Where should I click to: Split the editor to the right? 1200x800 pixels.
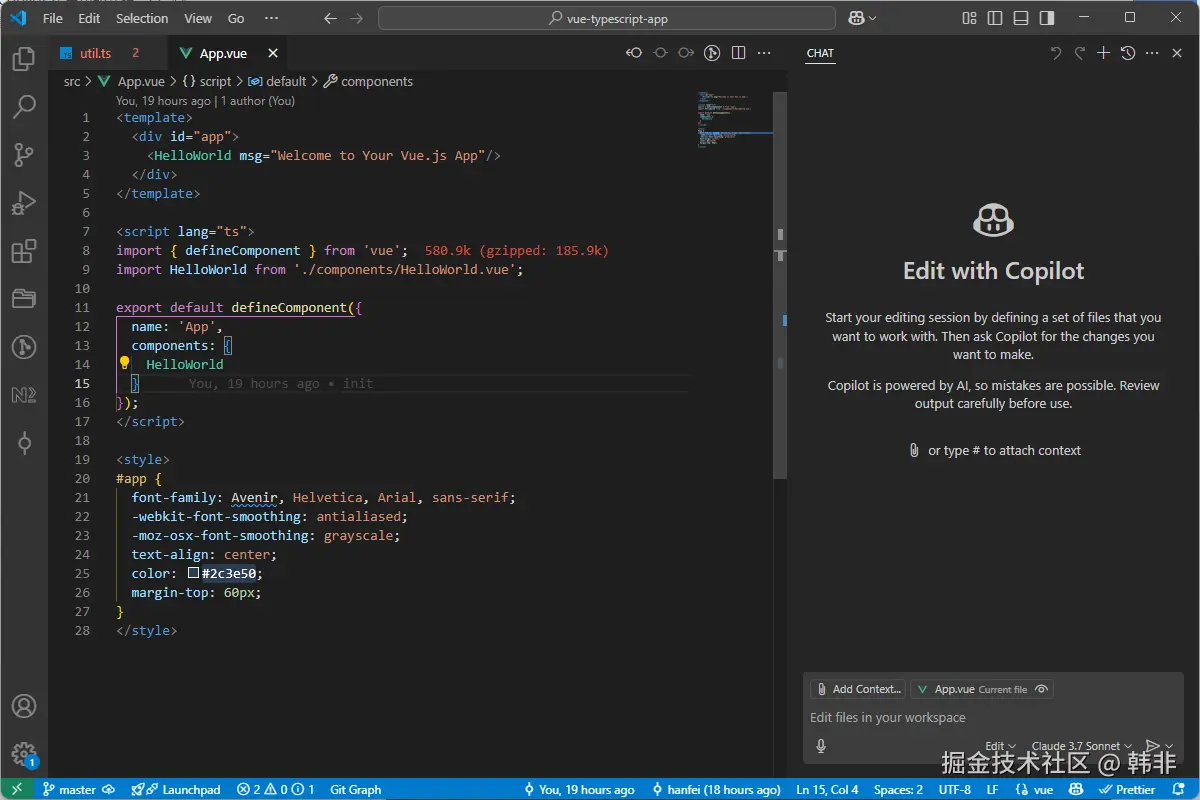(738, 53)
